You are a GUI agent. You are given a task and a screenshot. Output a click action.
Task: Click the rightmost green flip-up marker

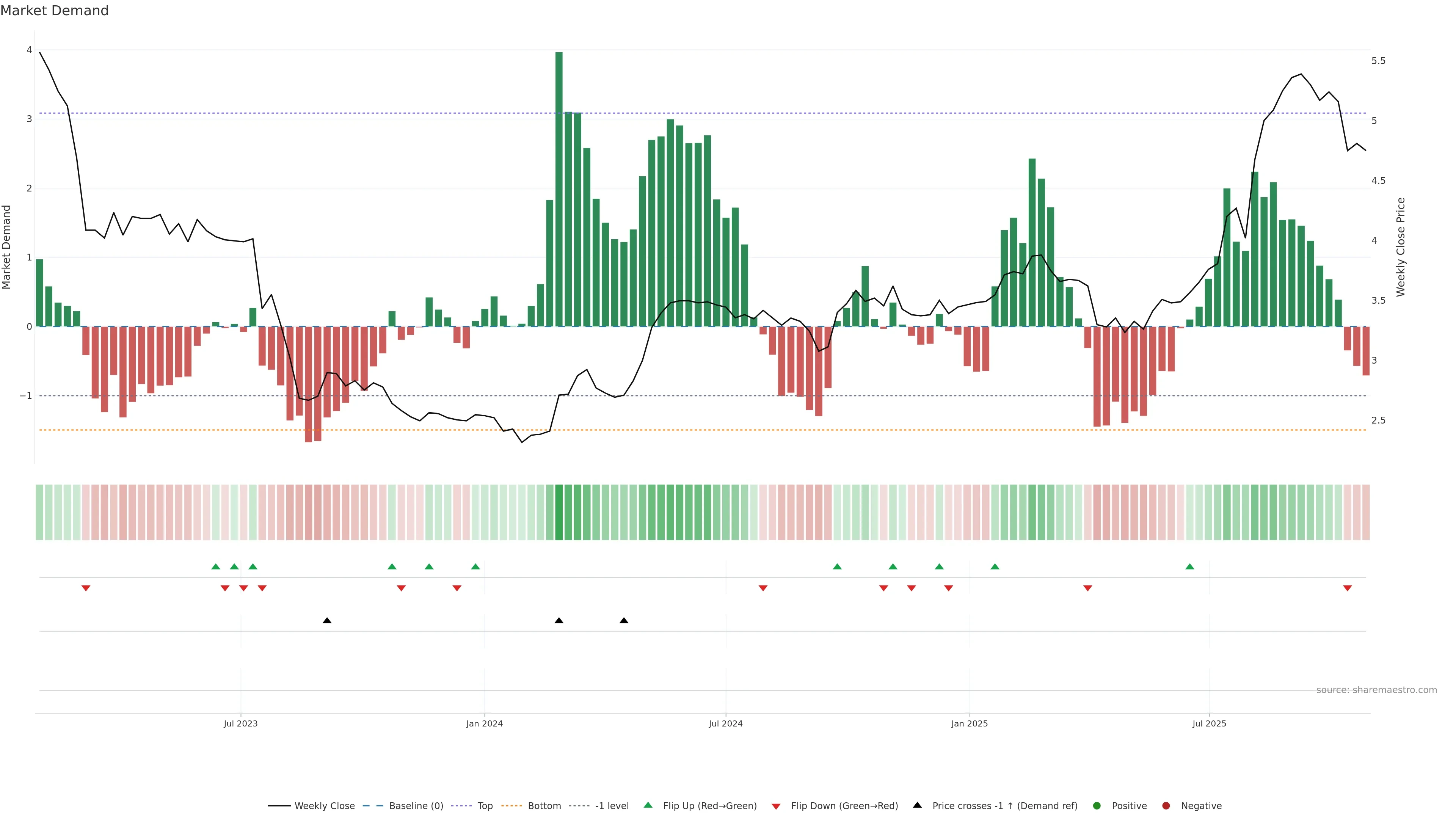point(1190,566)
